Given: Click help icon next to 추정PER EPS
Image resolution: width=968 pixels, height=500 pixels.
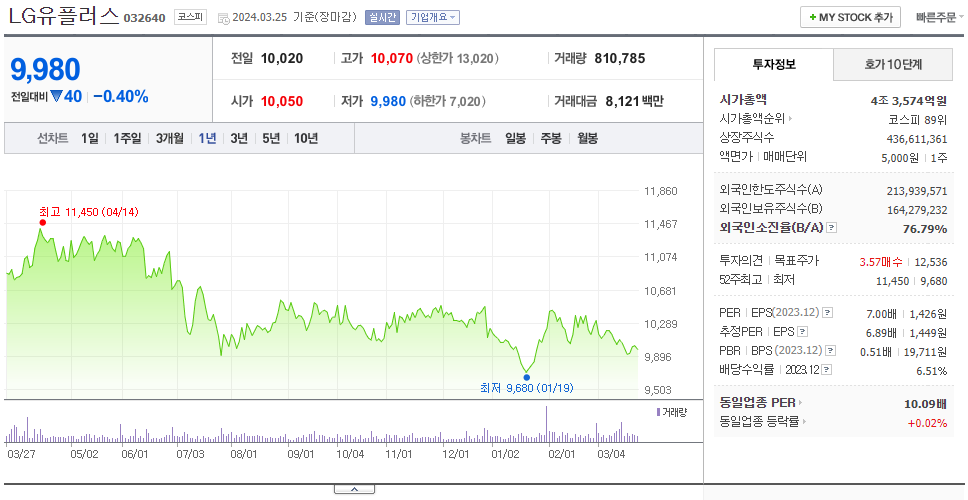Looking at the screenshot, I should (x=802, y=331).
